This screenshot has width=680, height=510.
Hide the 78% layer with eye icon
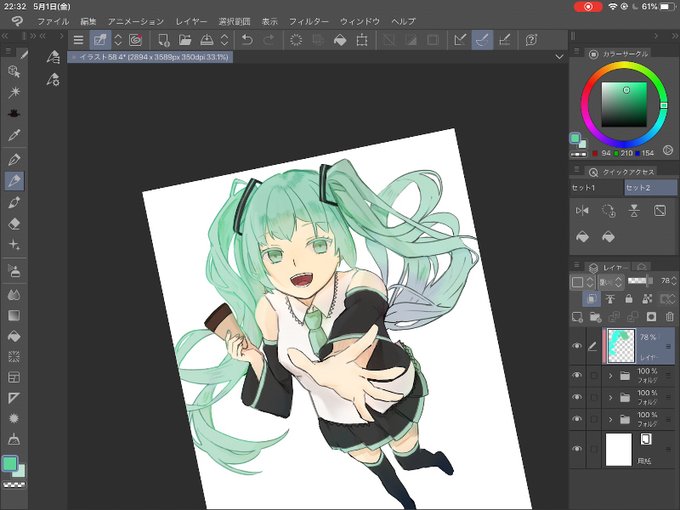577,346
